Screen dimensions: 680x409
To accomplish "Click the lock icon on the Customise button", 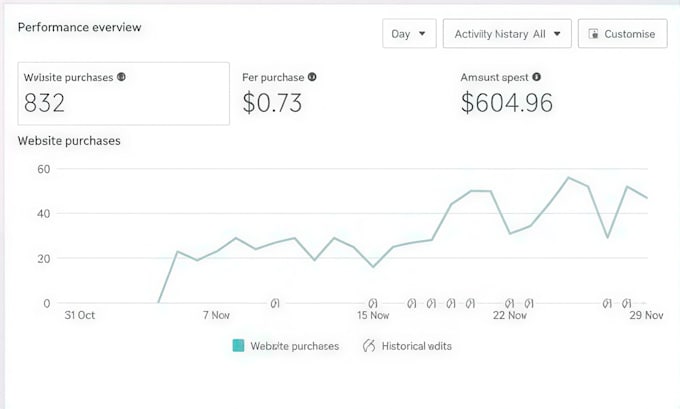I will [x=593, y=34].
